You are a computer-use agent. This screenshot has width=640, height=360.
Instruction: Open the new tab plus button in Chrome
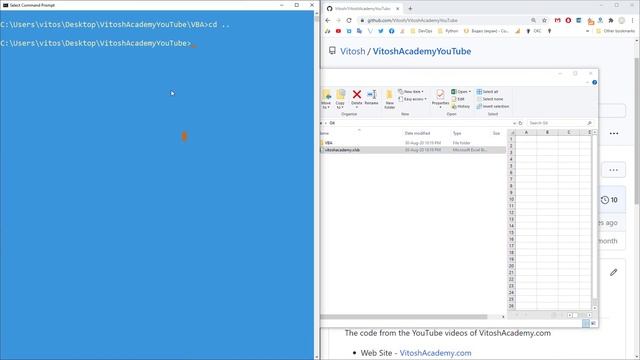pyautogui.click(x=410, y=8)
